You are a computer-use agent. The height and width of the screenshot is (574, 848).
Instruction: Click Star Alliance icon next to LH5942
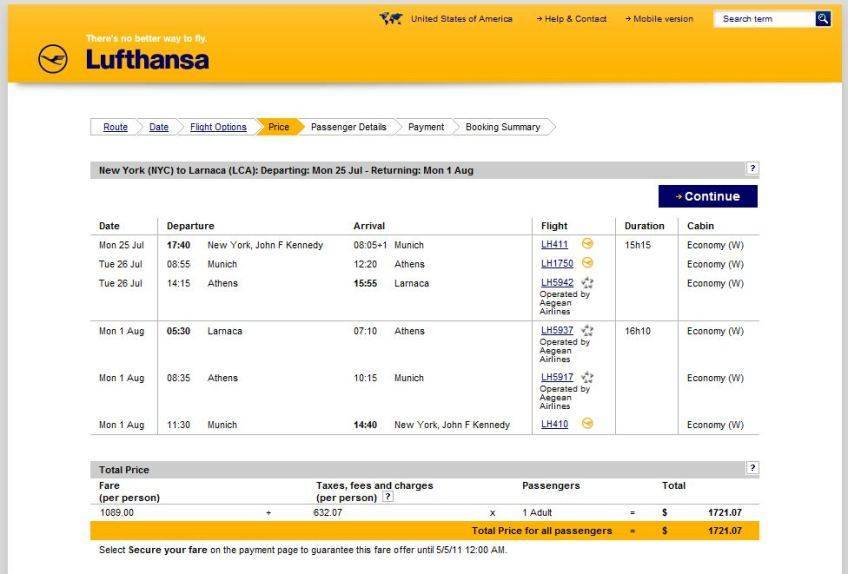click(587, 282)
